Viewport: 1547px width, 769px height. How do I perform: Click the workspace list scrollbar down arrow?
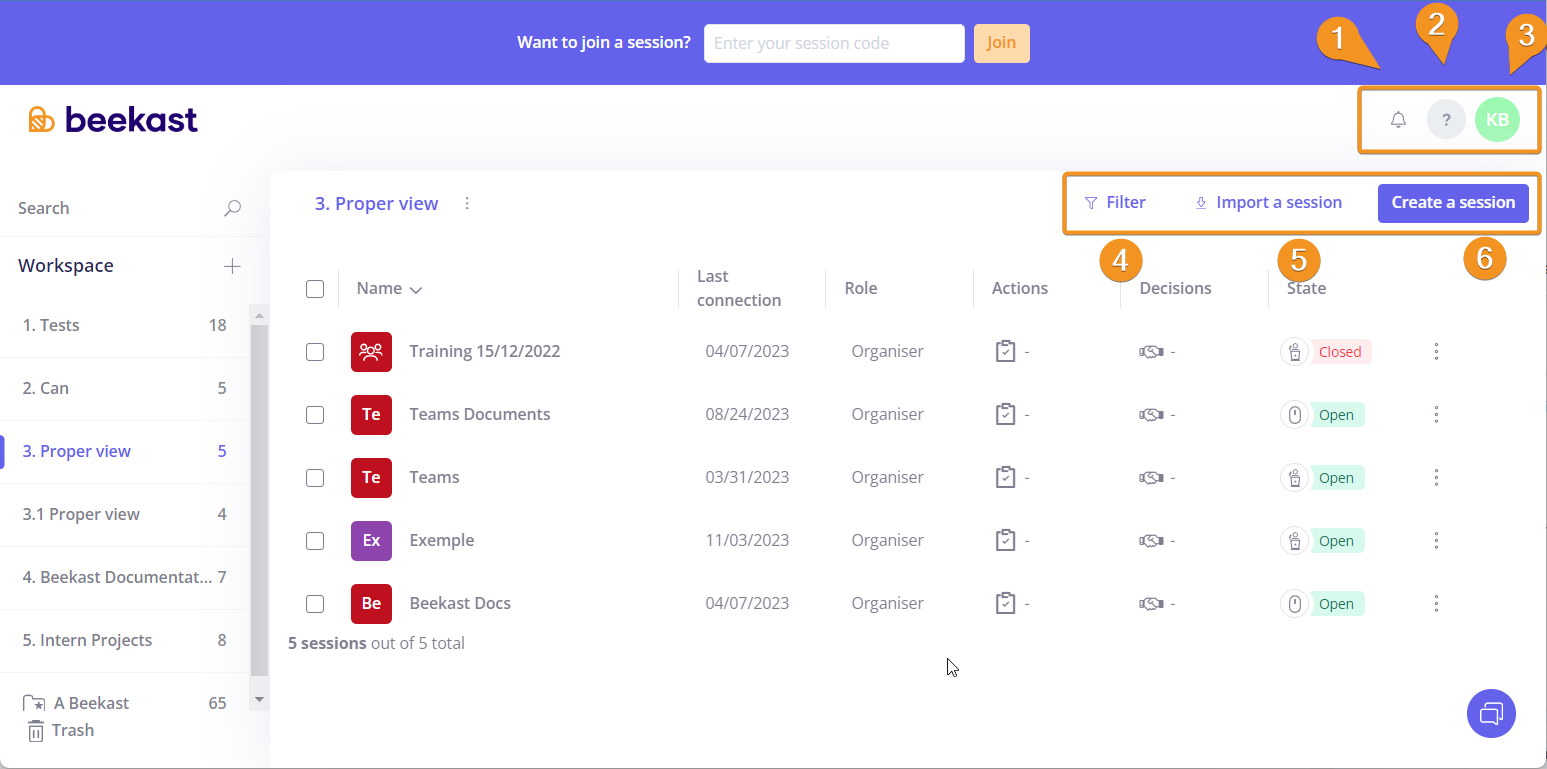(259, 699)
